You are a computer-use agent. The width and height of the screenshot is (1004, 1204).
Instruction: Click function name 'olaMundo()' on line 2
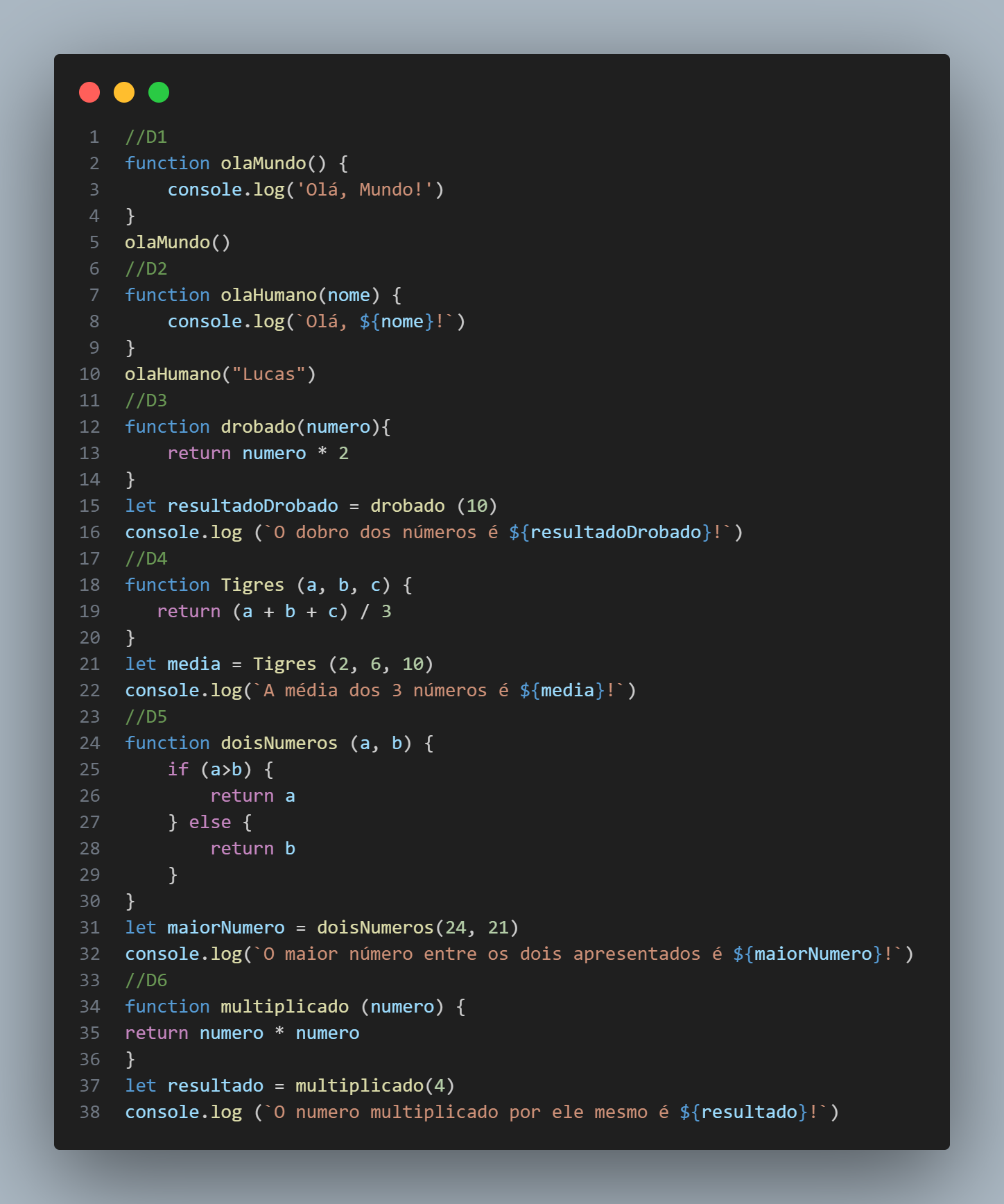274,163
